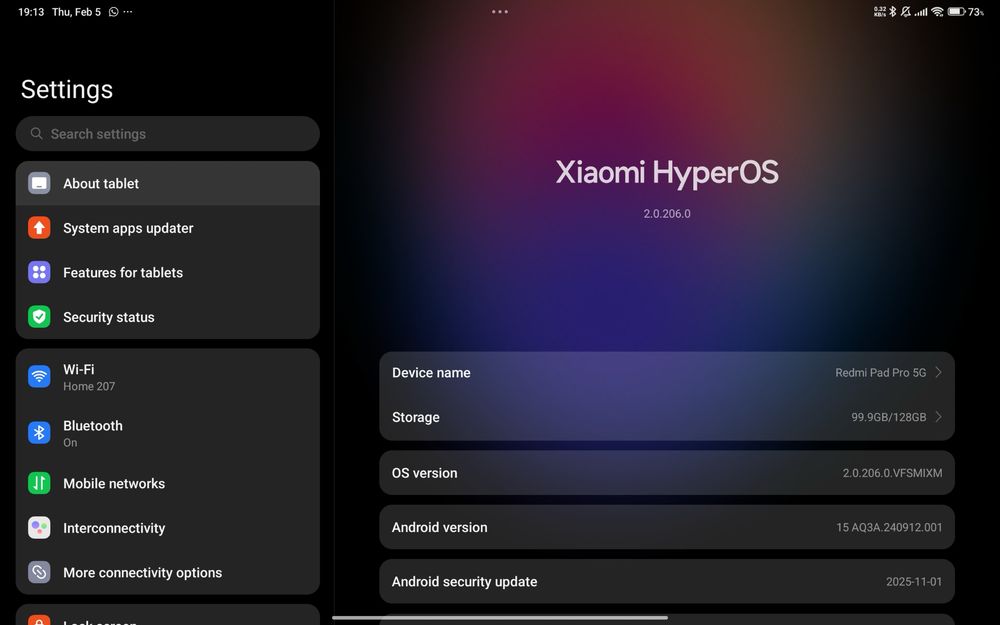Open About tablet settings

click(x=168, y=184)
